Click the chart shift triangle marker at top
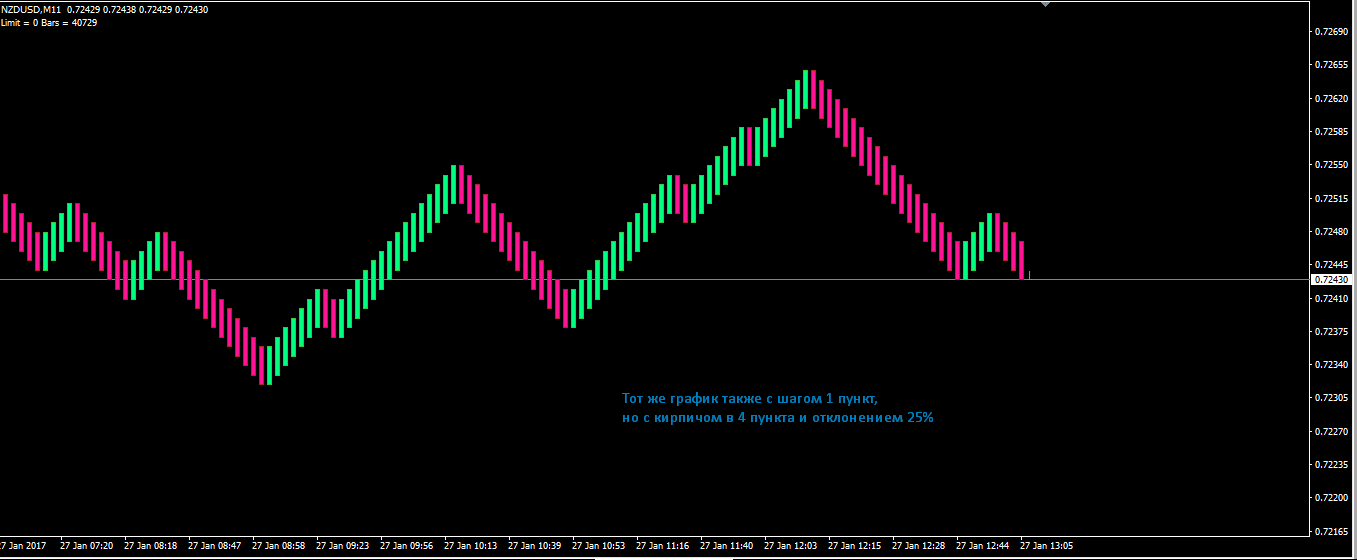Viewport: 1357px width, 560px height. point(1045,4)
